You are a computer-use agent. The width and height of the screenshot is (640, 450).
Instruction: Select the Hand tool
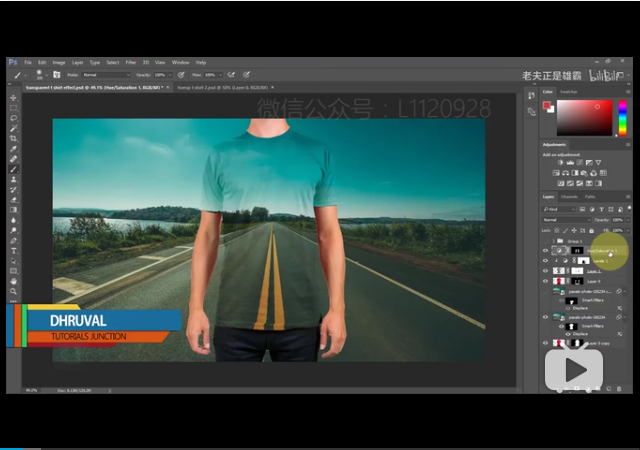click(x=13, y=281)
